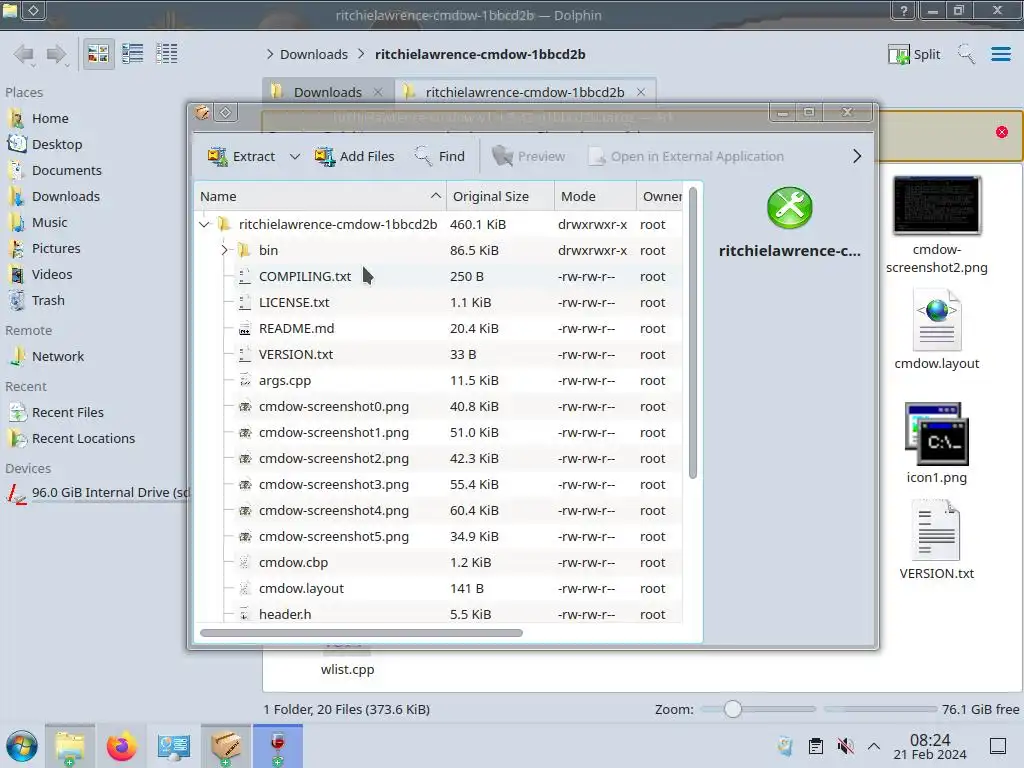Expand the bin folder in archive
The width and height of the screenshot is (1024, 768).
225,250
